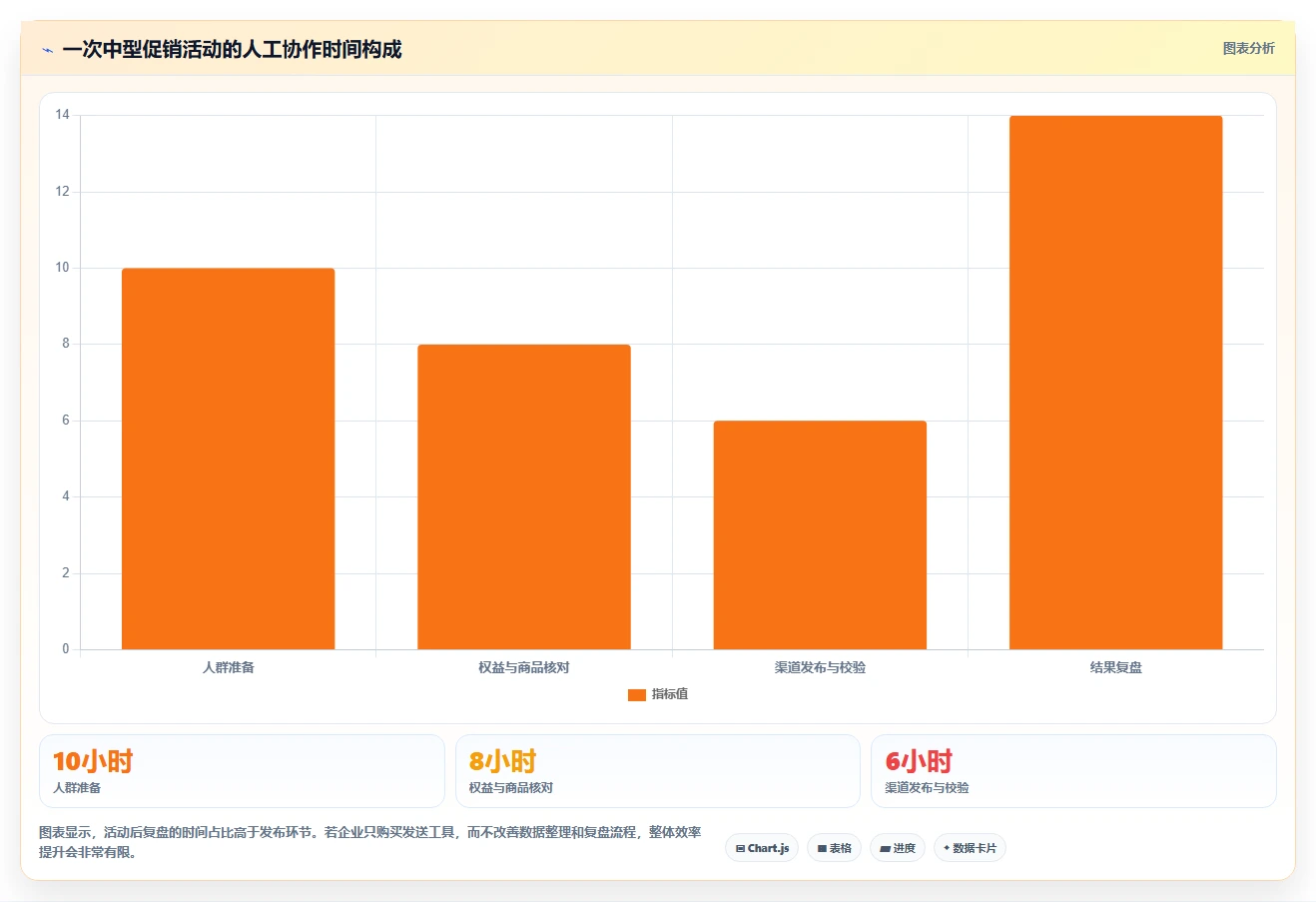Click the 结果复盘 bar
1316x902 pixels.
click(x=1115, y=383)
